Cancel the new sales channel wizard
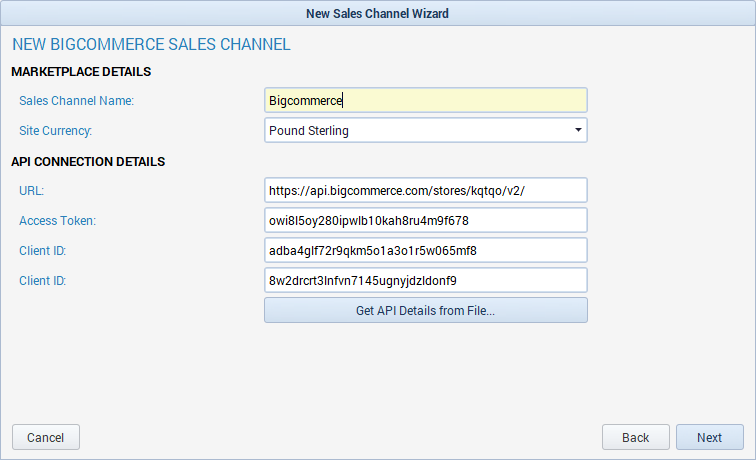The height and width of the screenshot is (460, 756). pyautogui.click(x=46, y=437)
